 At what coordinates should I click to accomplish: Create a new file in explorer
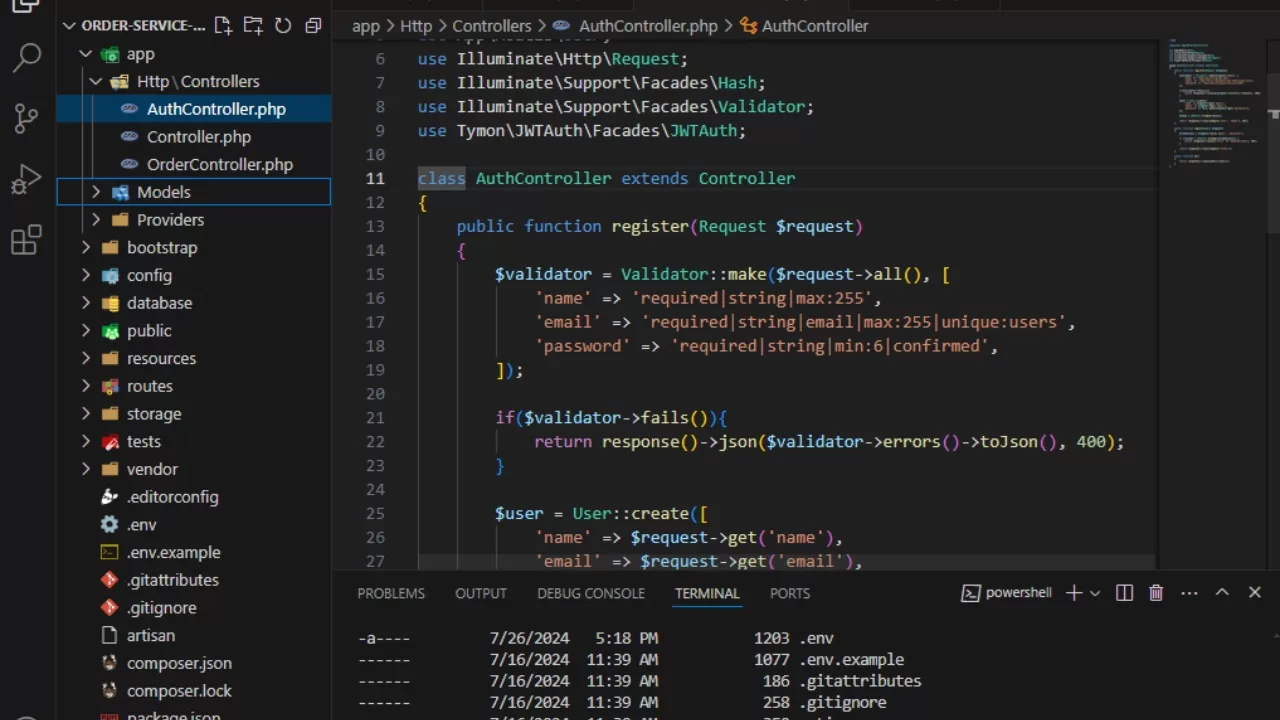point(223,26)
